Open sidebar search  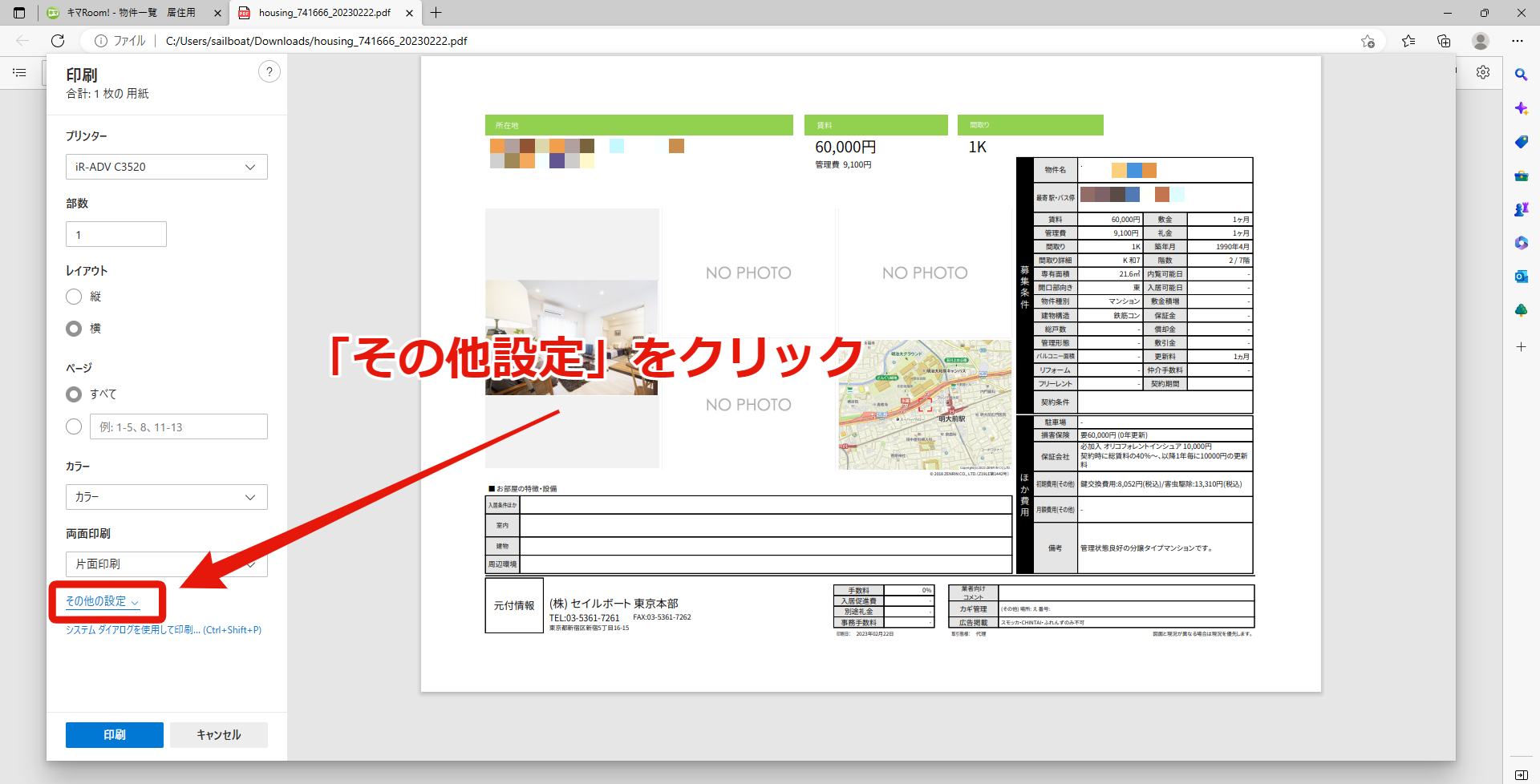[x=1521, y=75]
